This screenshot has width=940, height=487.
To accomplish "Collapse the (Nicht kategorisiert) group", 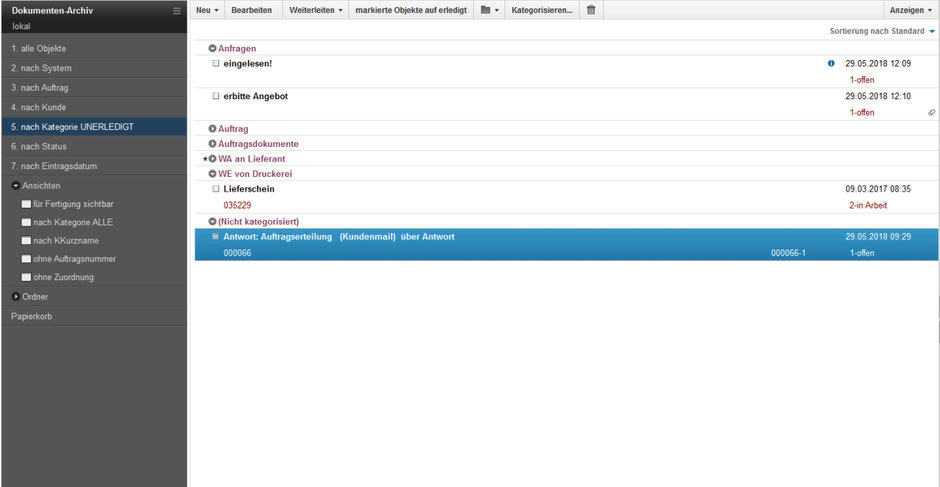I will [x=212, y=222].
